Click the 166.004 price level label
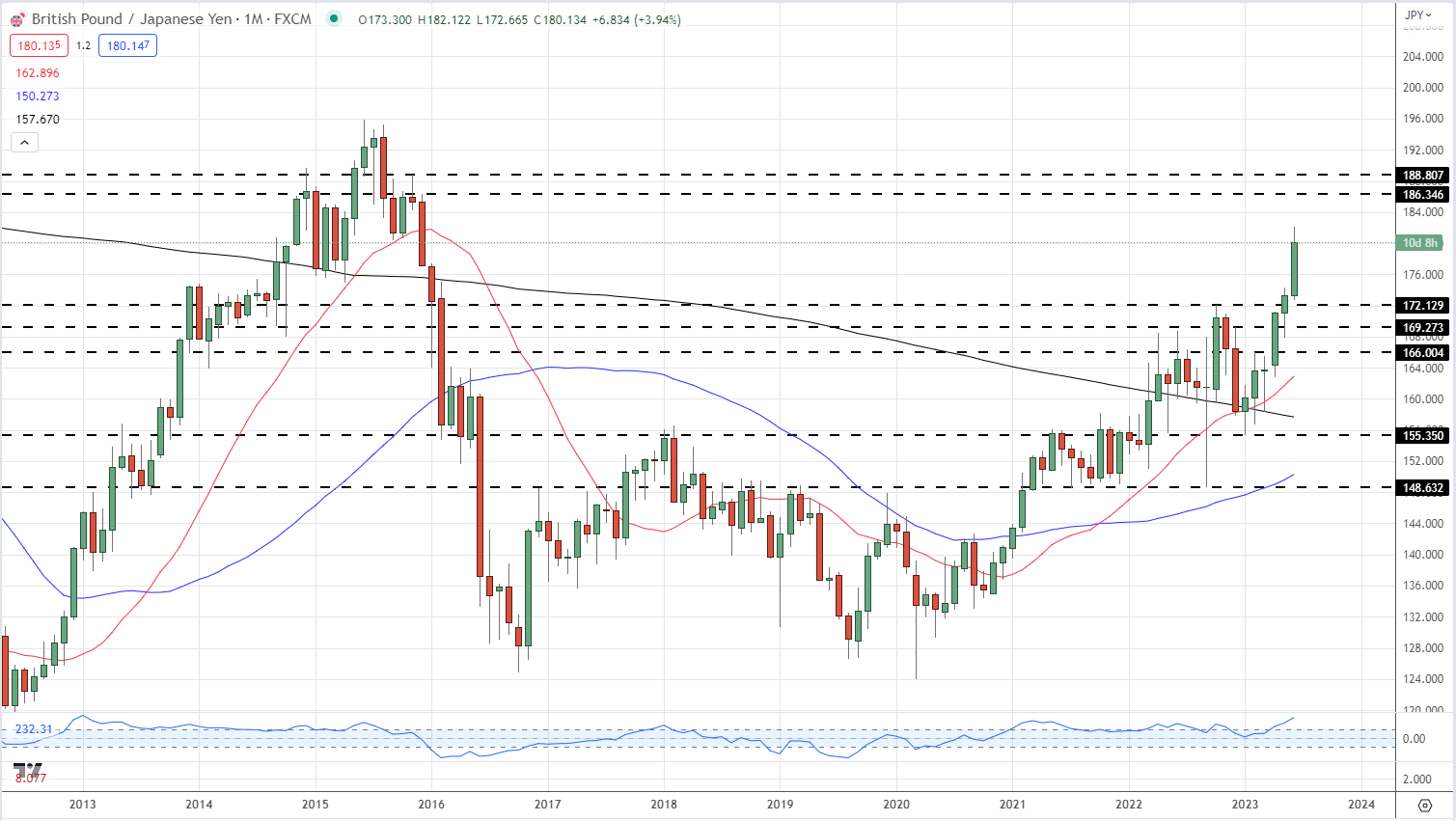Screen dimensions: 1456x821 click(x=1423, y=353)
